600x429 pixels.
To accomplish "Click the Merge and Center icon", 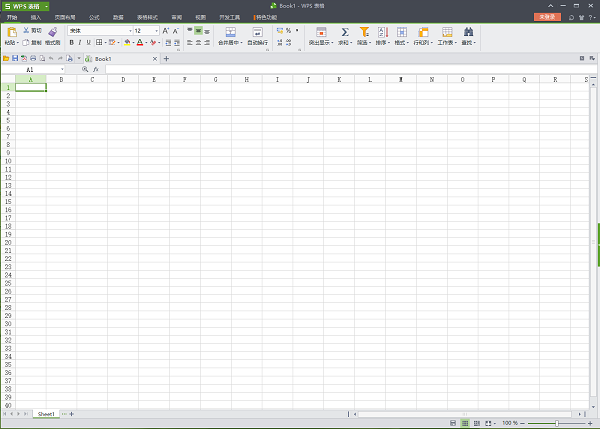I will [x=230, y=32].
